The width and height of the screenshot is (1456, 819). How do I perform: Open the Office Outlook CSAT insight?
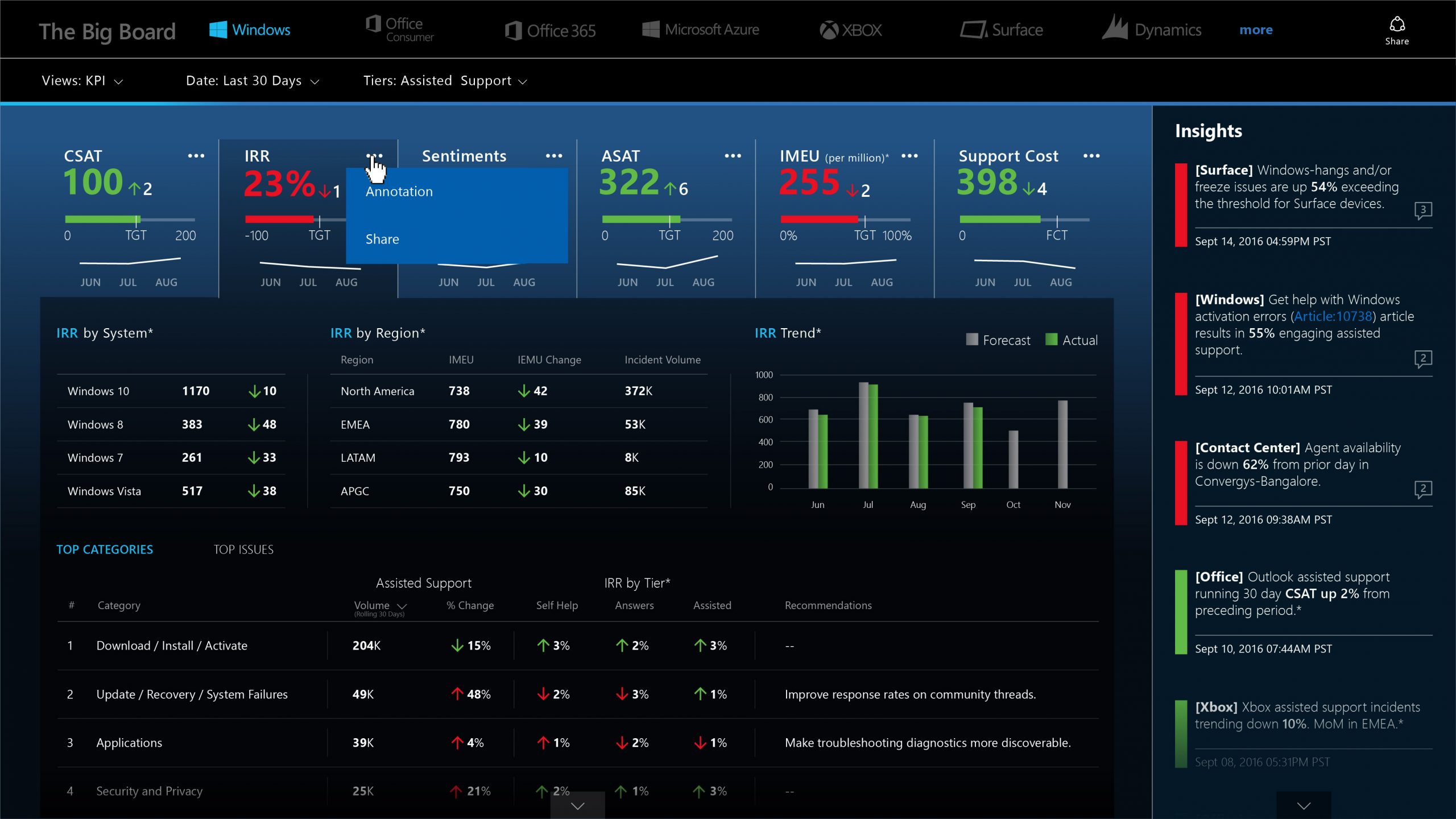[x=1304, y=613]
